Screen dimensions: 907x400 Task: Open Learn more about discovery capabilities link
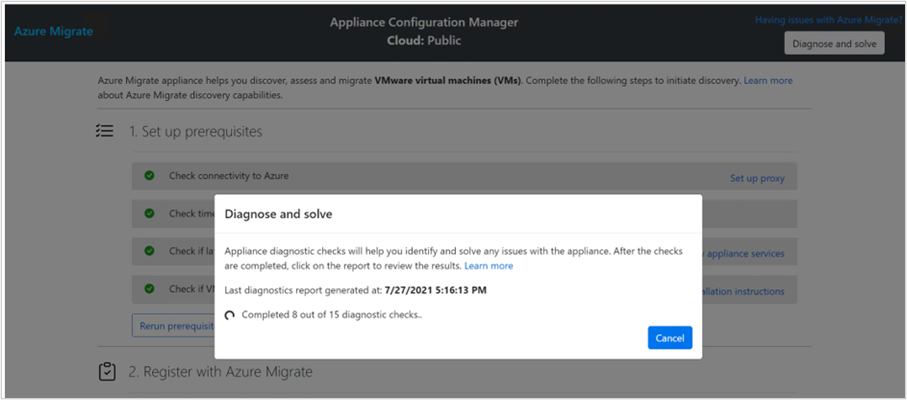click(x=768, y=80)
